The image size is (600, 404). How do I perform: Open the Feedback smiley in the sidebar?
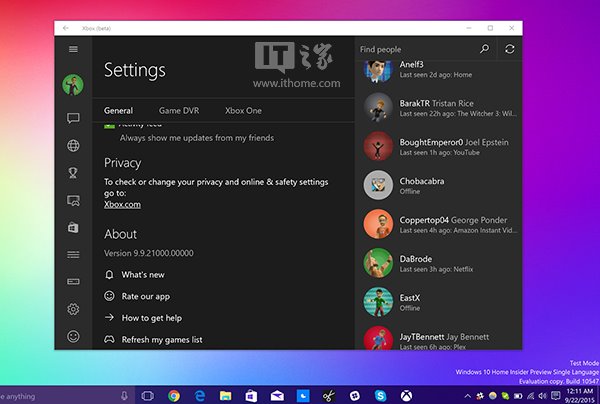point(73,336)
